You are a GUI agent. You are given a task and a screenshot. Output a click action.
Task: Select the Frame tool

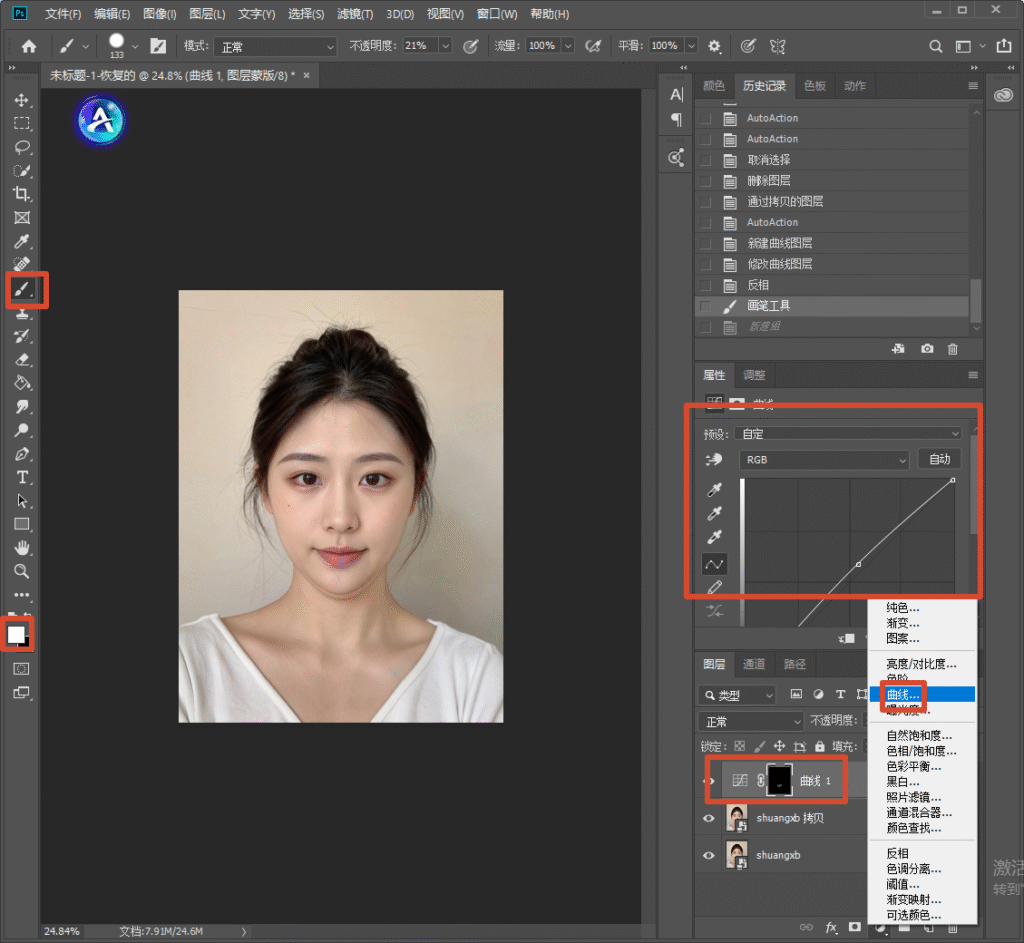(x=22, y=217)
